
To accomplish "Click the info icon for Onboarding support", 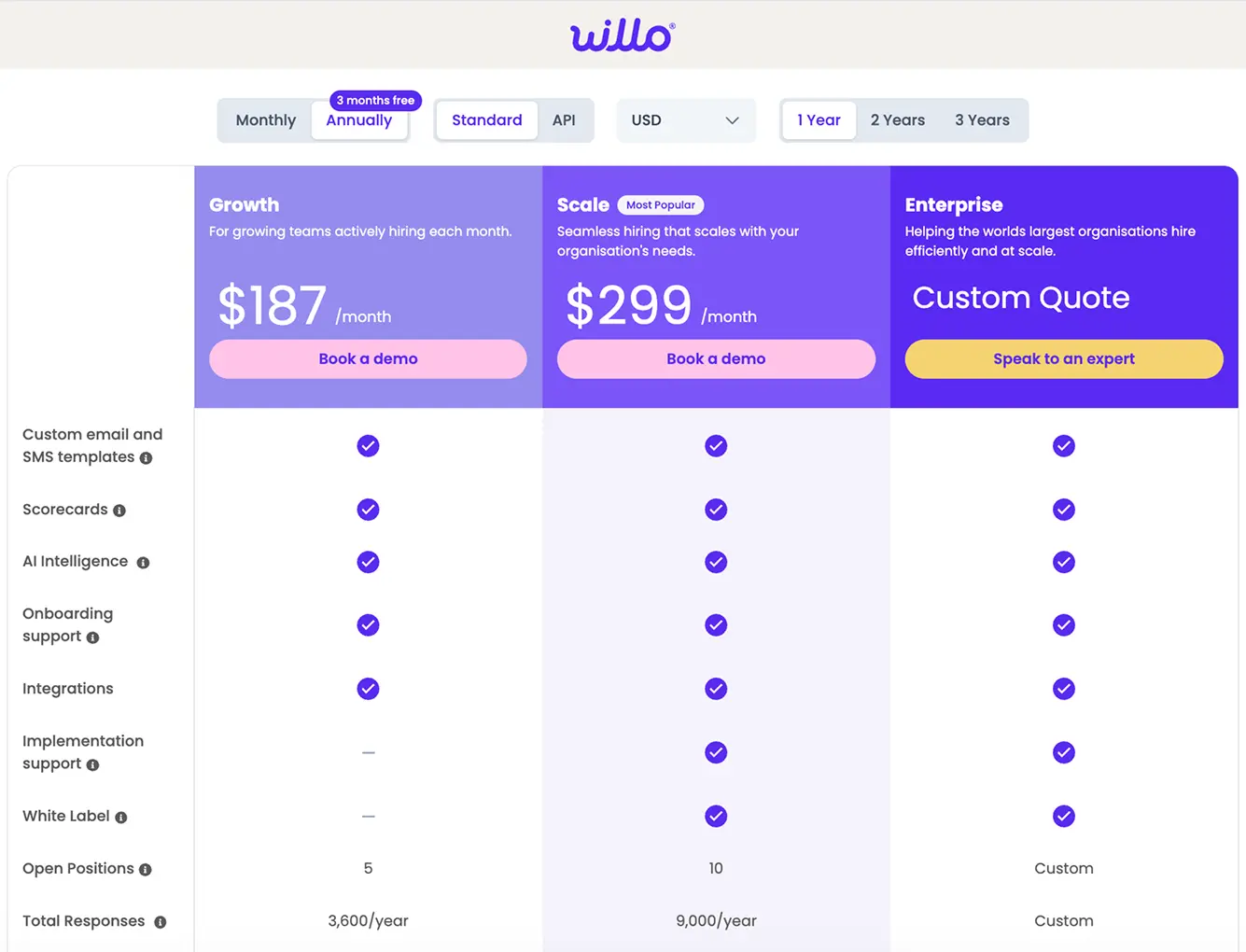I will coord(92,637).
